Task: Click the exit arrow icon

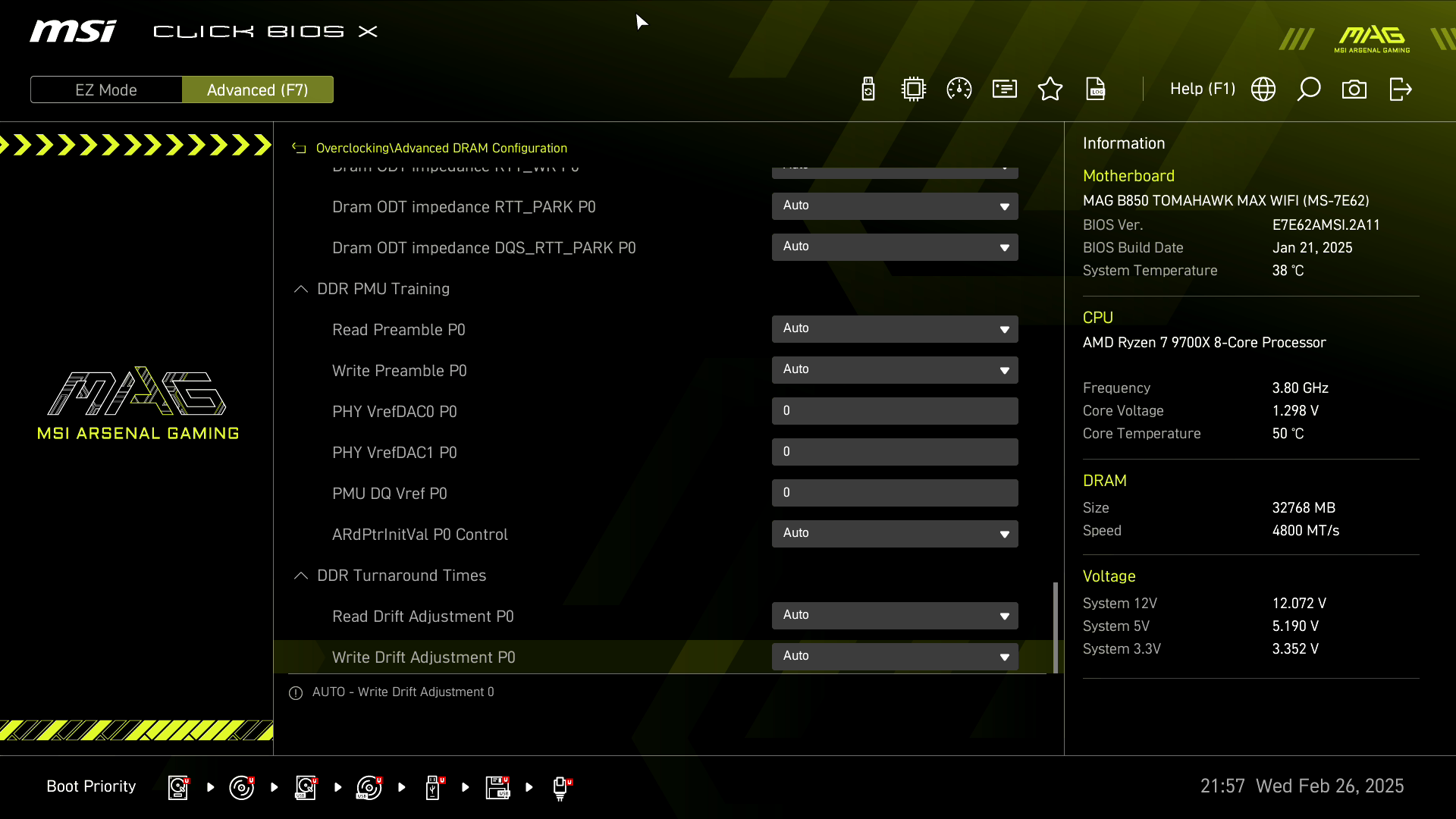Action: coord(1400,89)
